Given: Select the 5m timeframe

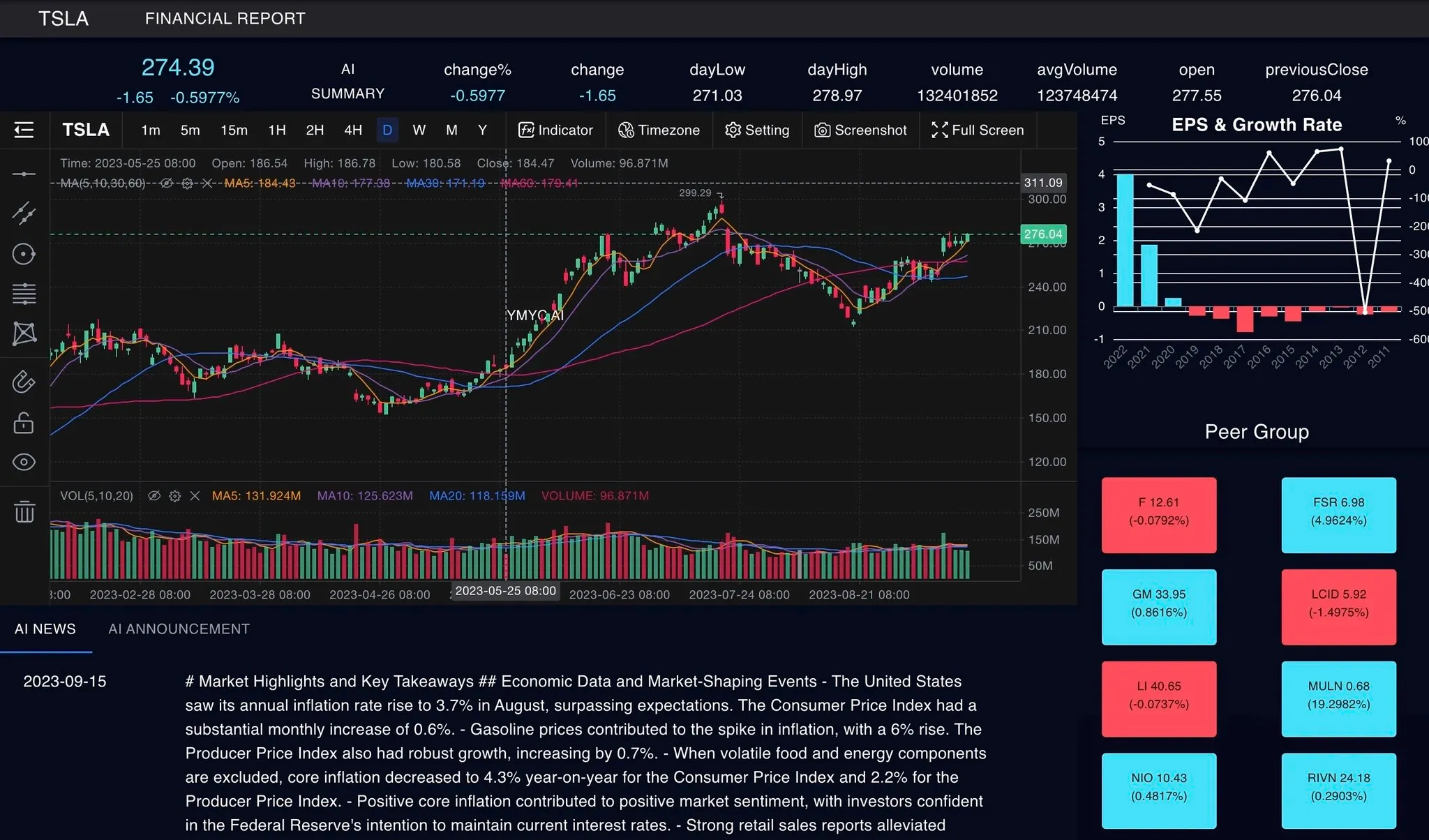Looking at the screenshot, I should [x=190, y=130].
